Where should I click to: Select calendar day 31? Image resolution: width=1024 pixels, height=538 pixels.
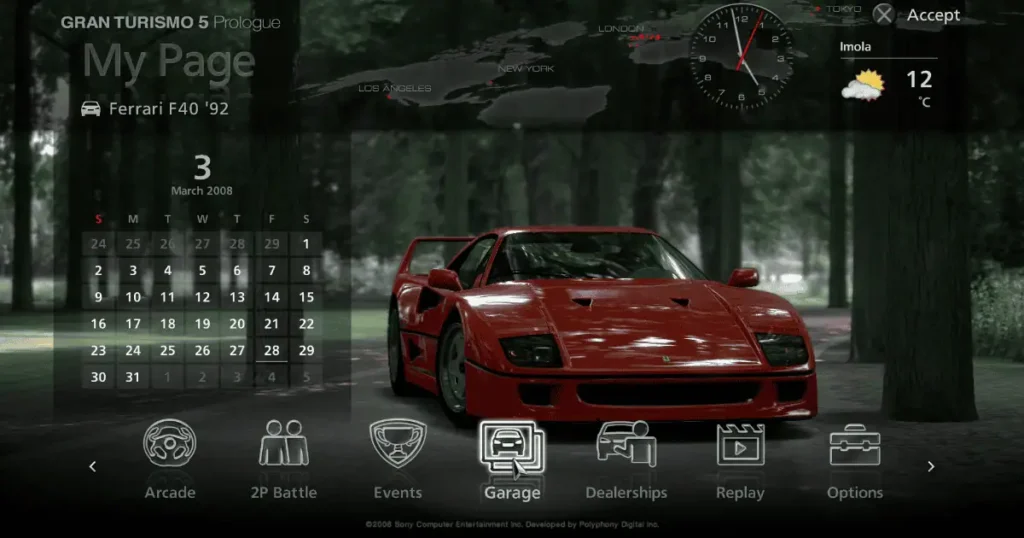pos(133,377)
